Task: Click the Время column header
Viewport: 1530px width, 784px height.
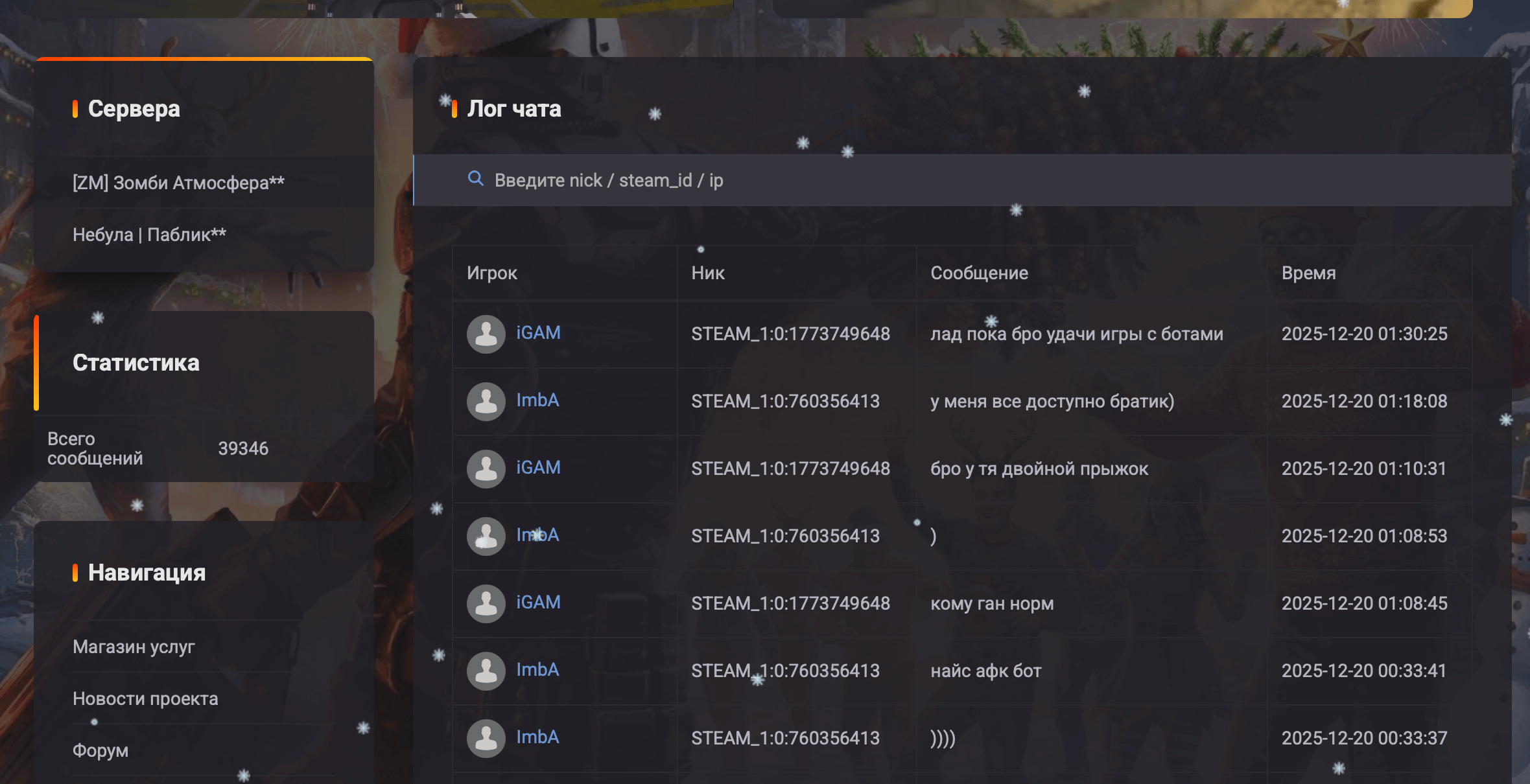Action: 1308,273
